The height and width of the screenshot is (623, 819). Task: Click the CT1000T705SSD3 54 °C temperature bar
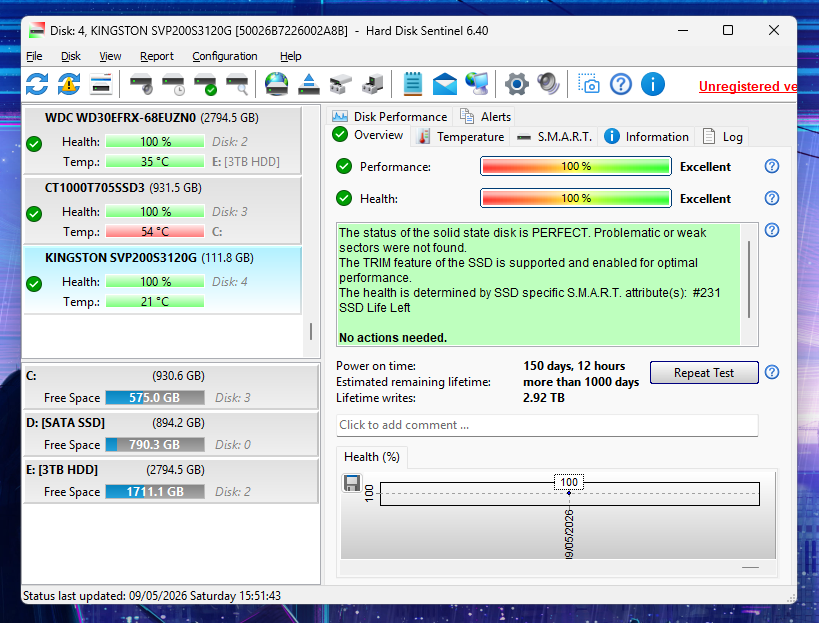click(155, 231)
